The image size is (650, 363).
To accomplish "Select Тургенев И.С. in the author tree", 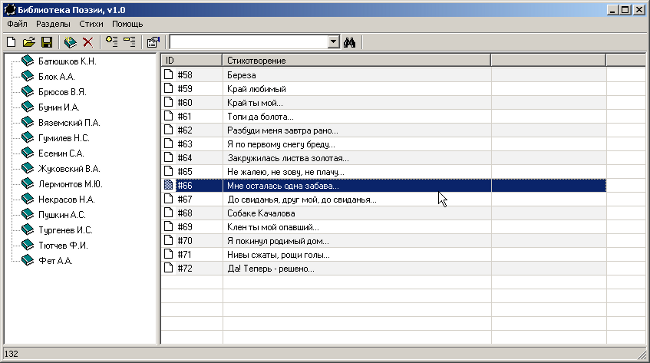I will [x=65, y=230].
